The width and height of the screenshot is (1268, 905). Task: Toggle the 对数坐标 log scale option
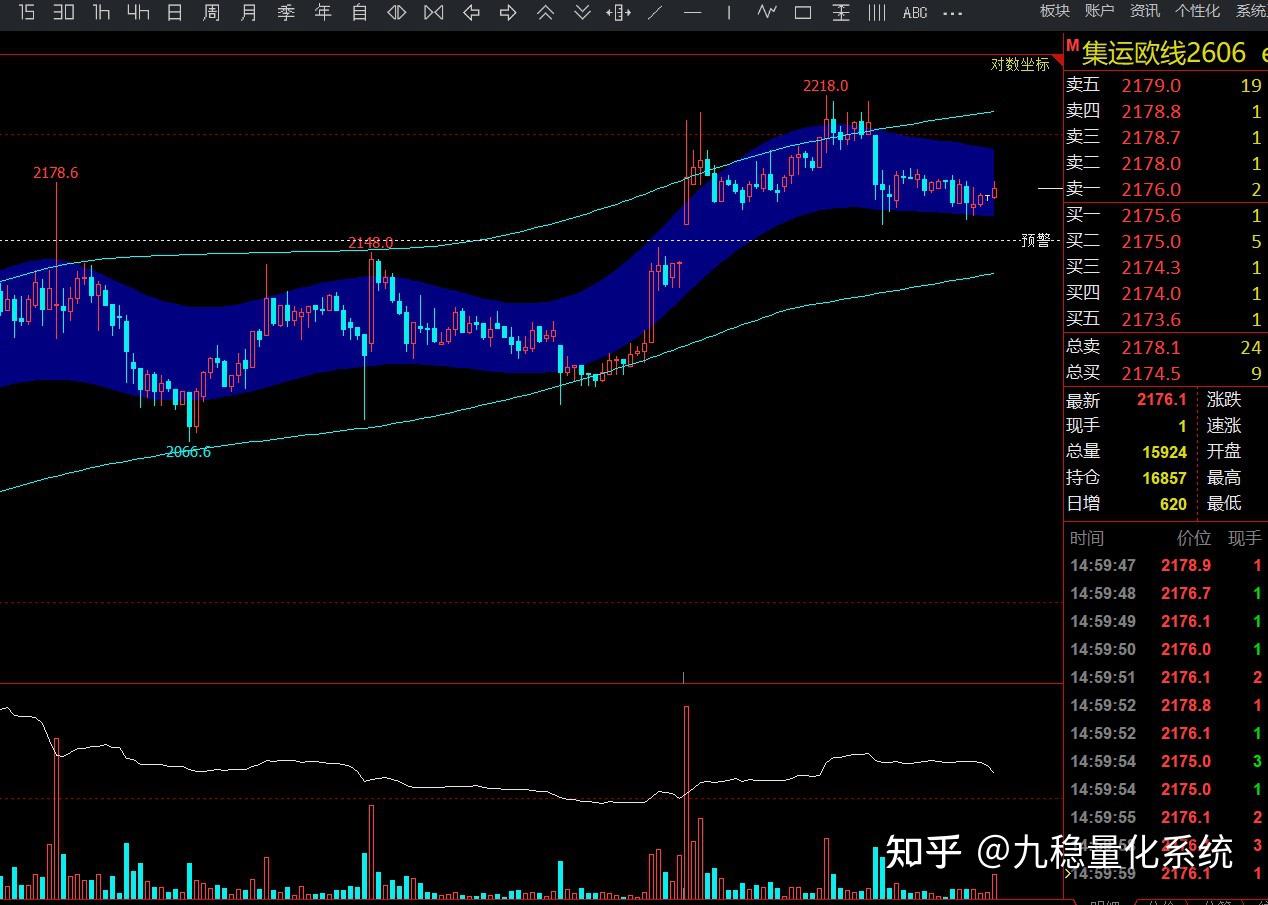coord(1020,64)
